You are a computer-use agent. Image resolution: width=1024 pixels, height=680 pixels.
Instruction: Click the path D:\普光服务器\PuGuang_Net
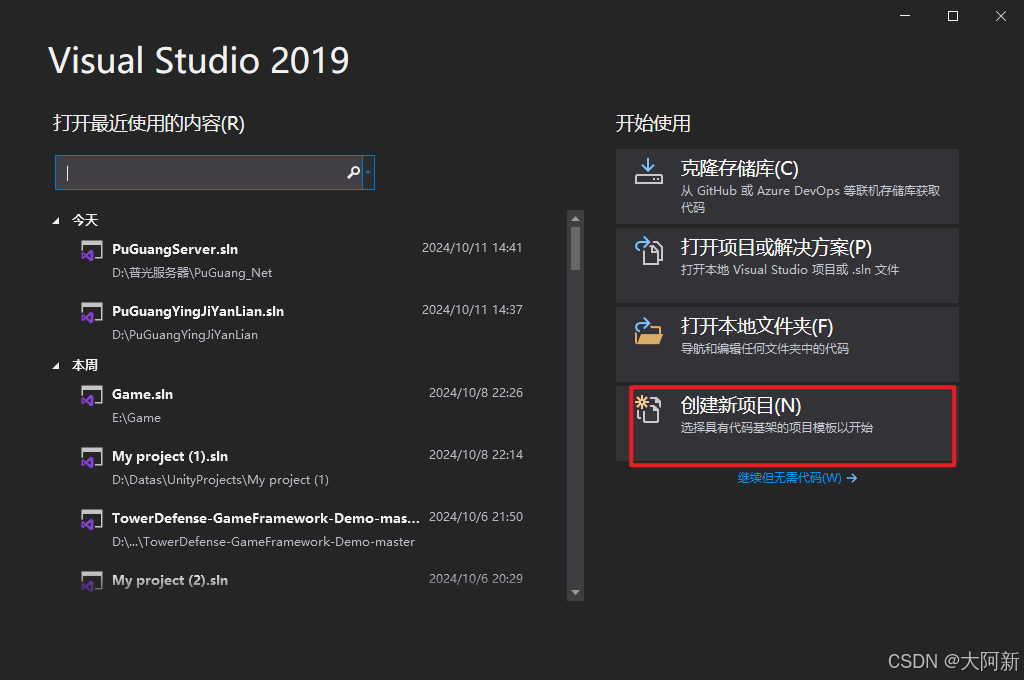(x=192, y=273)
